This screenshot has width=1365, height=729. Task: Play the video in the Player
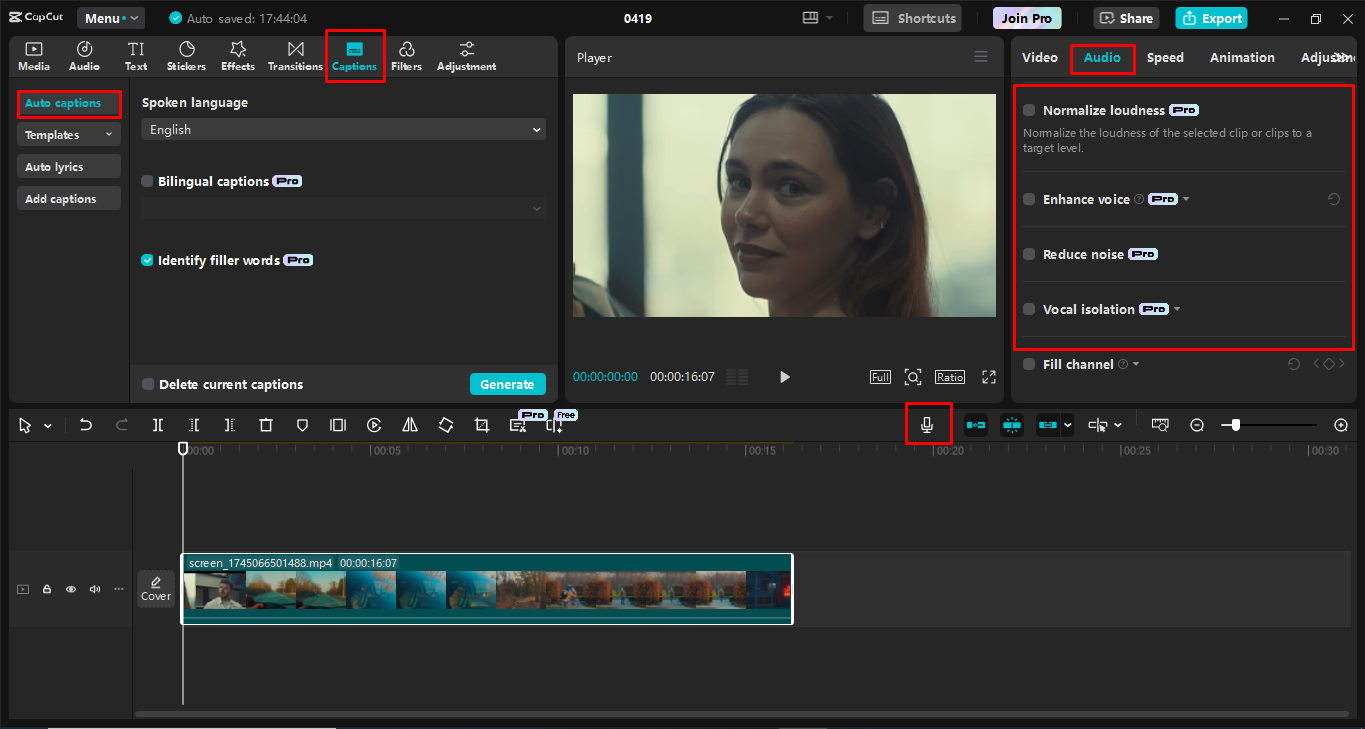tap(785, 377)
